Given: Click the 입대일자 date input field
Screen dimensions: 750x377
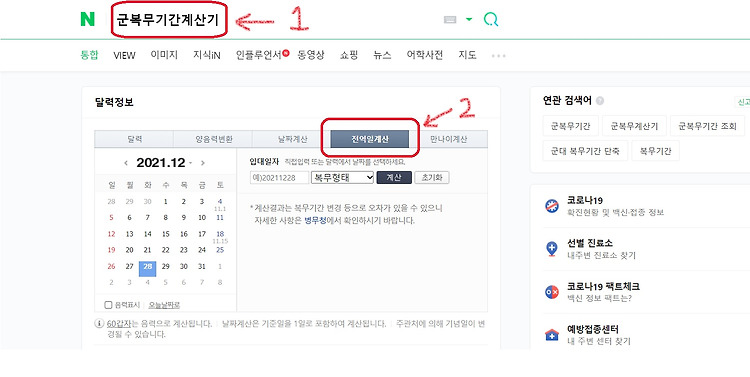Looking at the screenshot, I should (x=279, y=177).
